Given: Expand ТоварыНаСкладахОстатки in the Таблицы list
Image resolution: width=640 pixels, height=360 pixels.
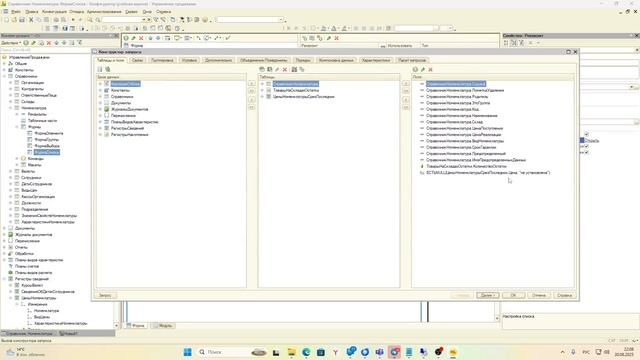Looking at the screenshot, I should (262, 90).
